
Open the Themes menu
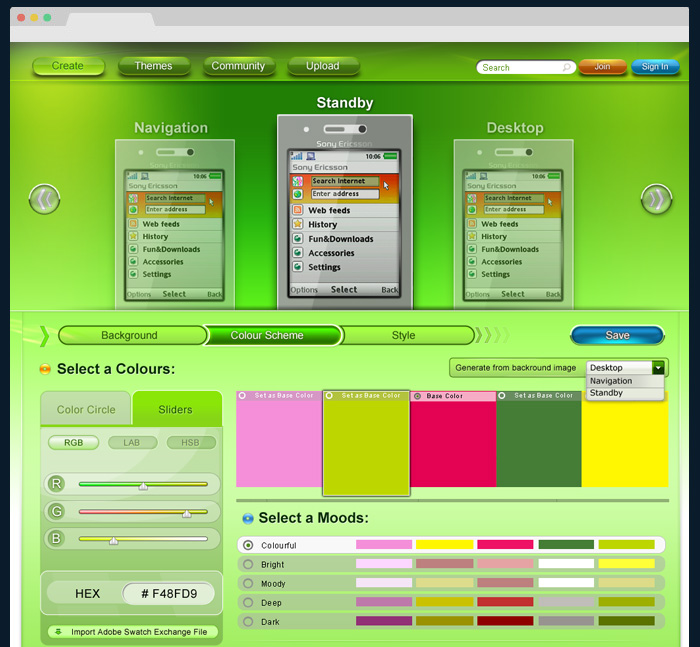[x=154, y=66]
